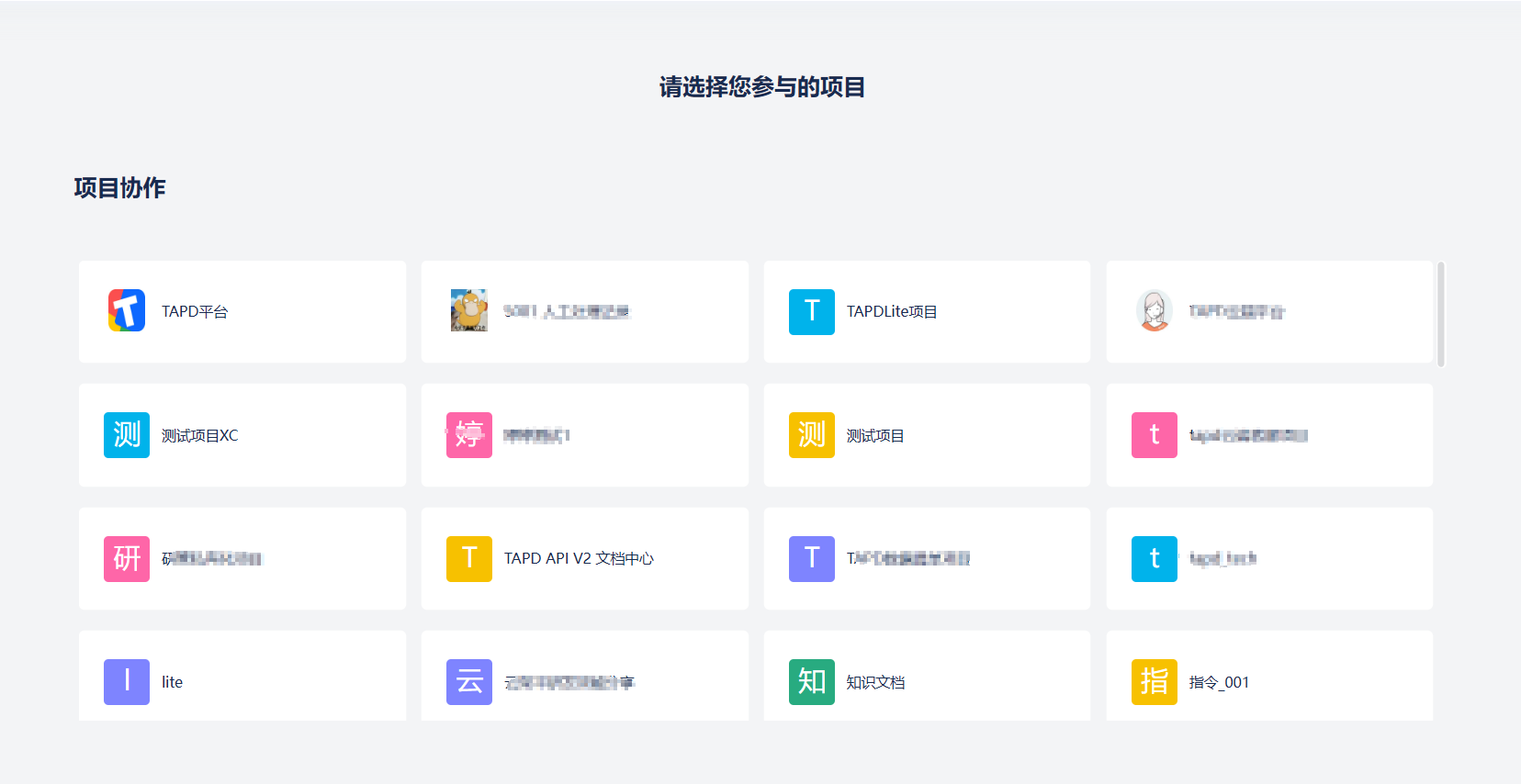Screen dimensions: 1521x784
Task: Open TAPDLite项目 project name
Action: pos(892,312)
